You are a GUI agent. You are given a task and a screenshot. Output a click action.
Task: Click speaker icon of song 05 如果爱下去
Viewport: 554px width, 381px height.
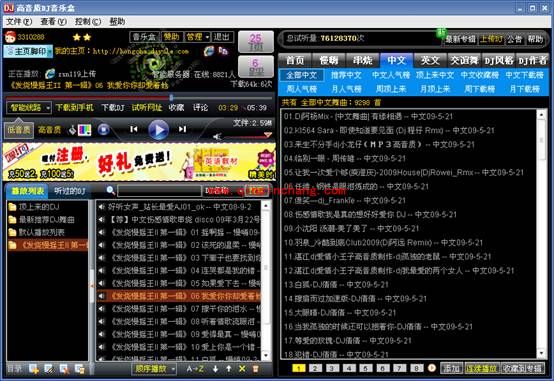tap(101, 283)
